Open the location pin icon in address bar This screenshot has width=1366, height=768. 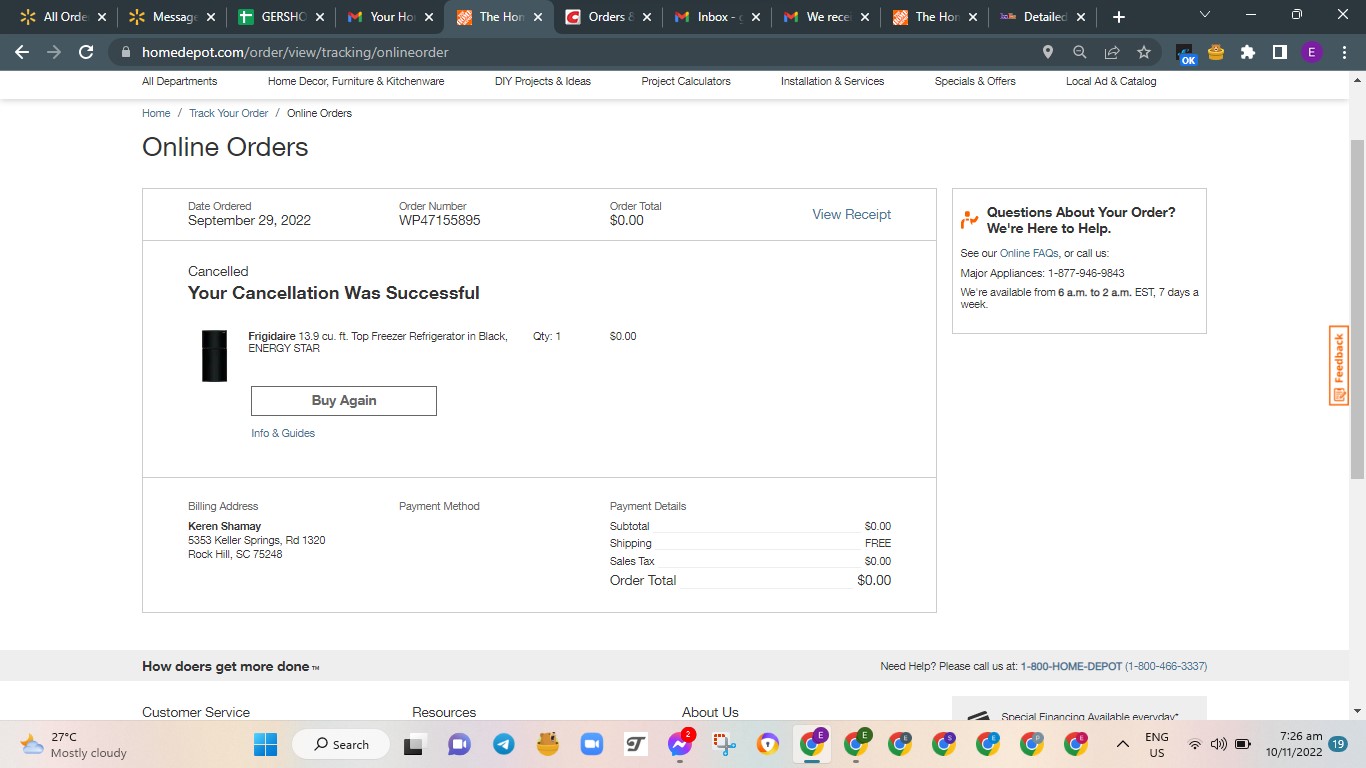(1048, 52)
